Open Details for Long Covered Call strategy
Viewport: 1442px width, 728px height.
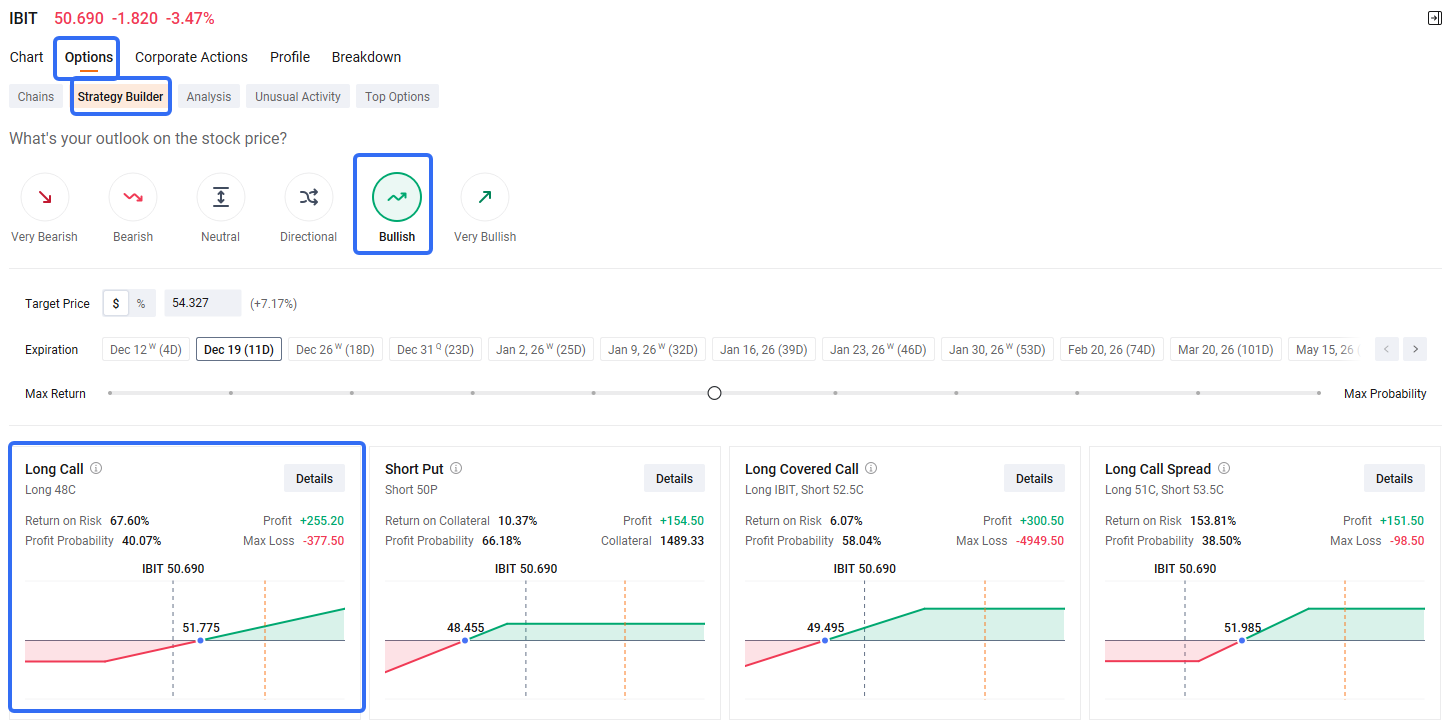coord(1034,478)
